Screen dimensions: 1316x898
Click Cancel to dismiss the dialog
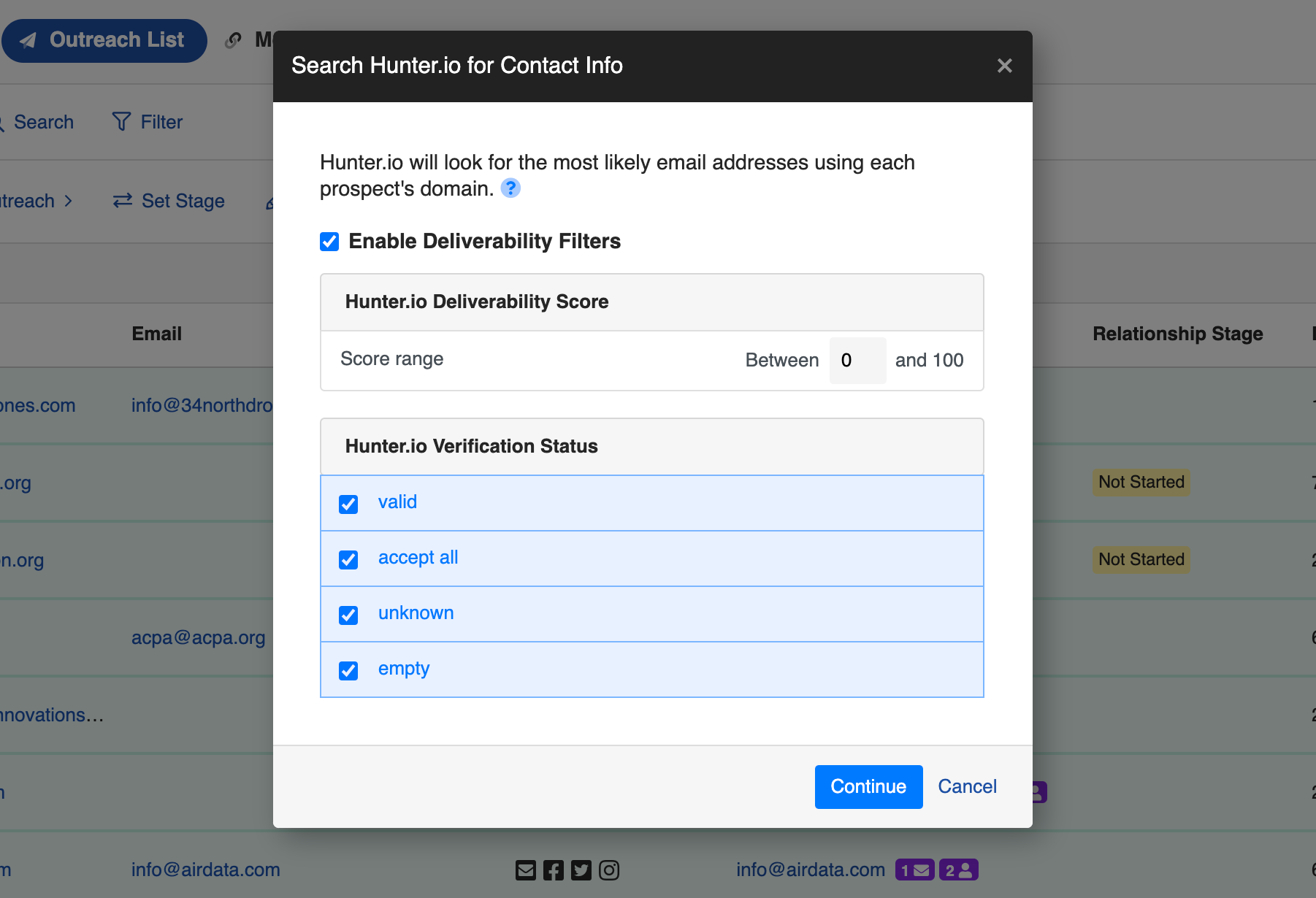click(x=967, y=786)
